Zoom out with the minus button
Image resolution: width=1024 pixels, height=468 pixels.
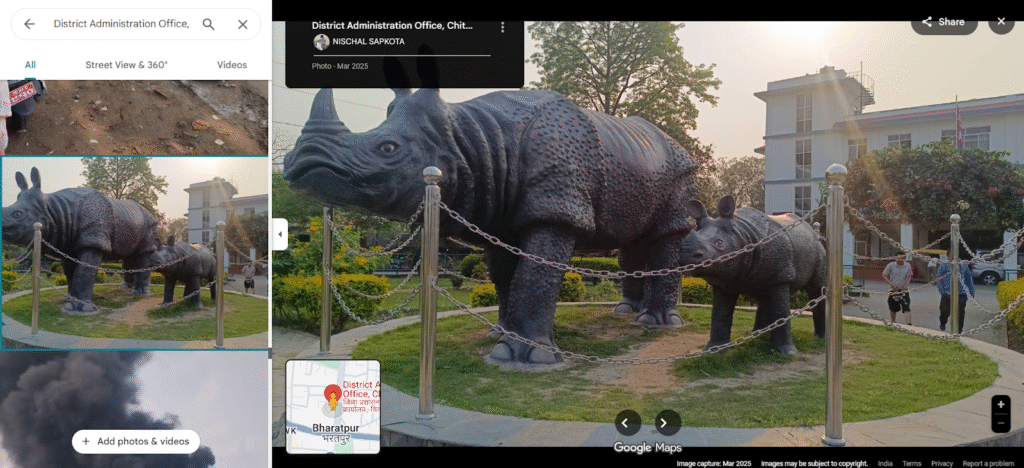(x=1001, y=423)
